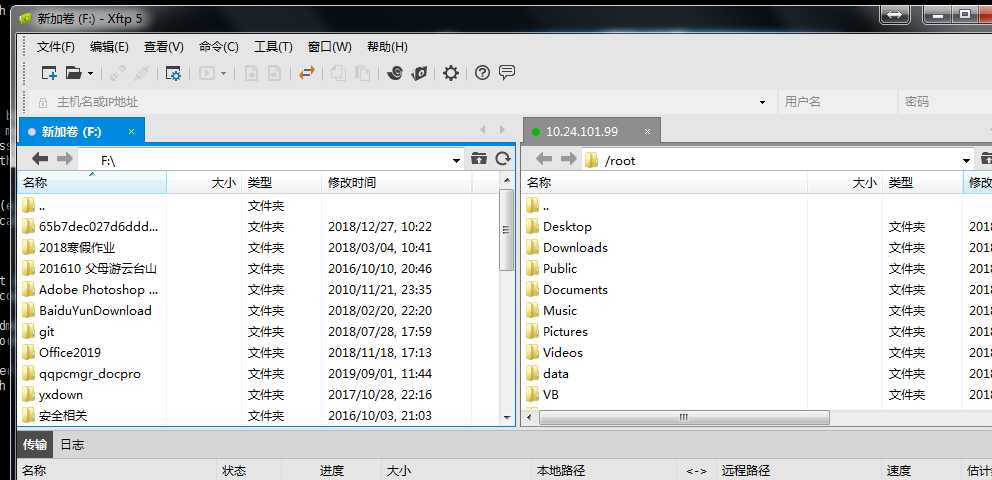This screenshot has height=480, width=992.
Task: Expand the open-session dropdown arrow
Action: pyautogui.click(x=90, y=74)
